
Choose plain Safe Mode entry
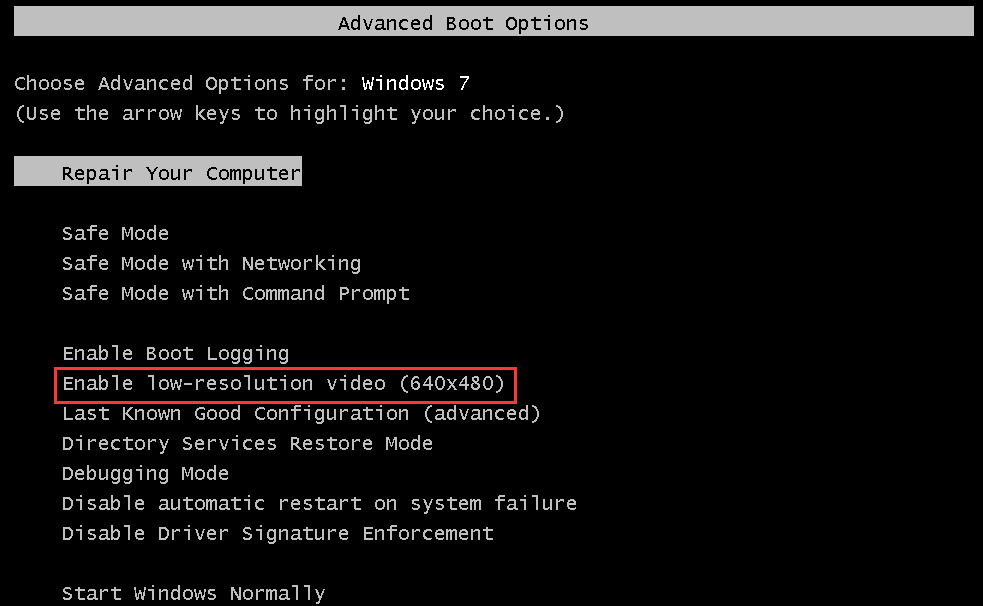(x=115, y=233)
